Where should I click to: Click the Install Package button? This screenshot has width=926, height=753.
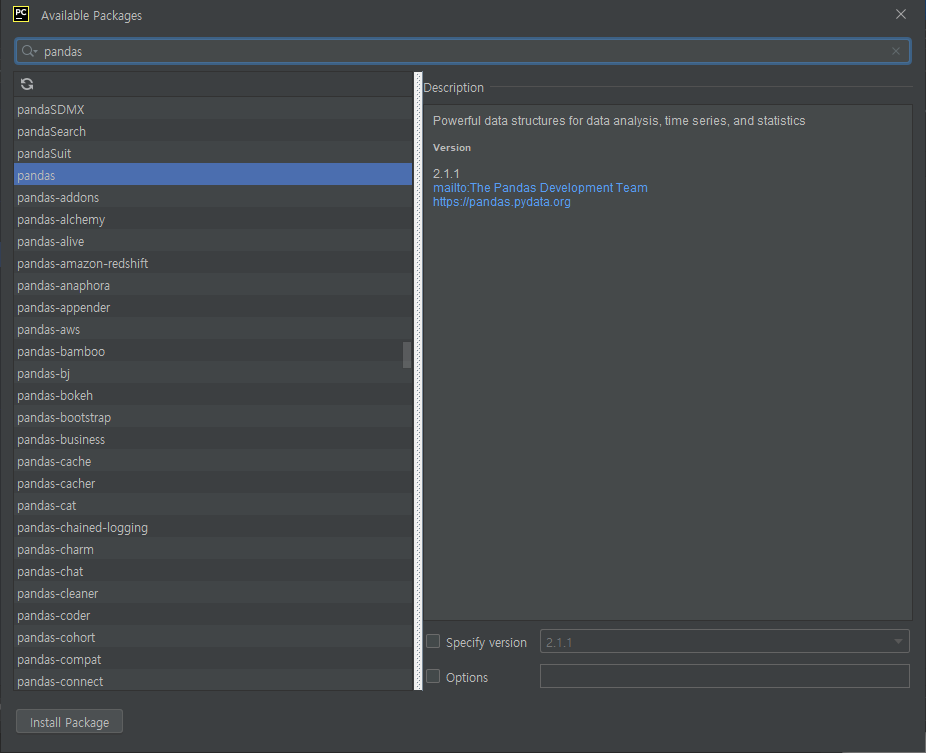69,722
